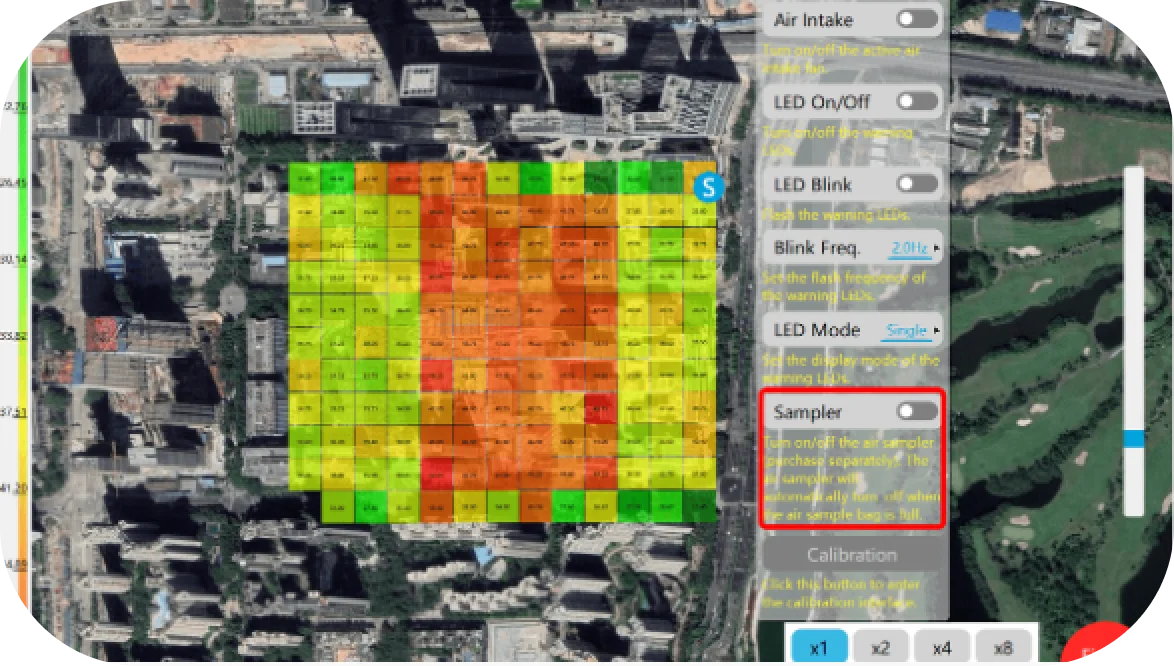Click the "Set the flash frequency" description text
This screenshot has width=1174, height=666.
click(845, 287)
